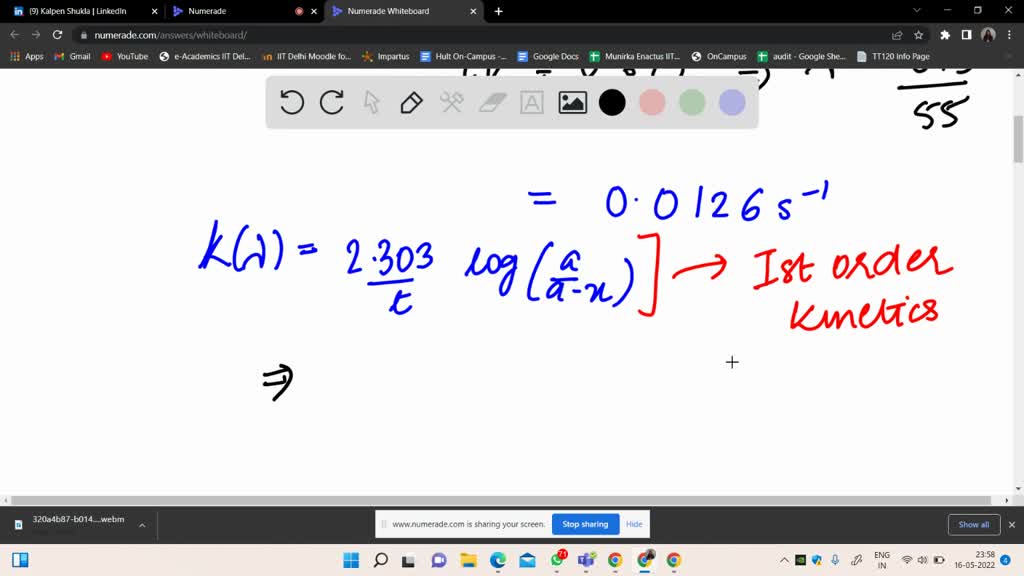Select the red color swatch
Image resolution: width=1024 pixels, height=576 pixels.
click(652, 102)
